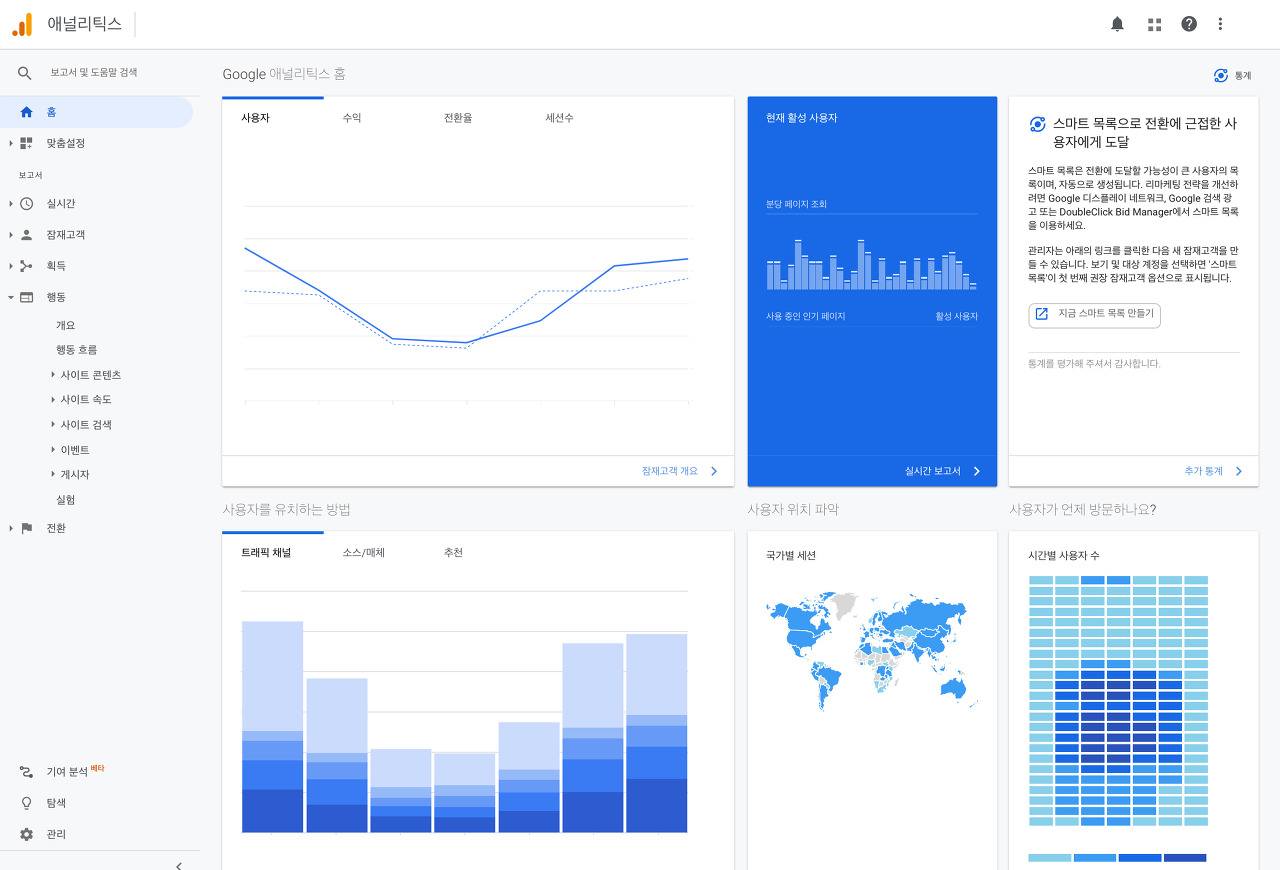The width and height of the screenshot is (1280, 870).
Task: Select the 사용자 tab
Action: [255, 118]
